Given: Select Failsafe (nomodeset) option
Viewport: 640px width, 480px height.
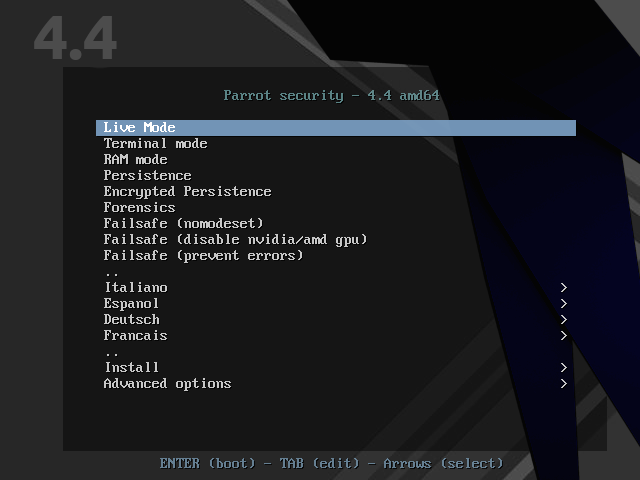Looking at the screenshot, I should point(183,224).
